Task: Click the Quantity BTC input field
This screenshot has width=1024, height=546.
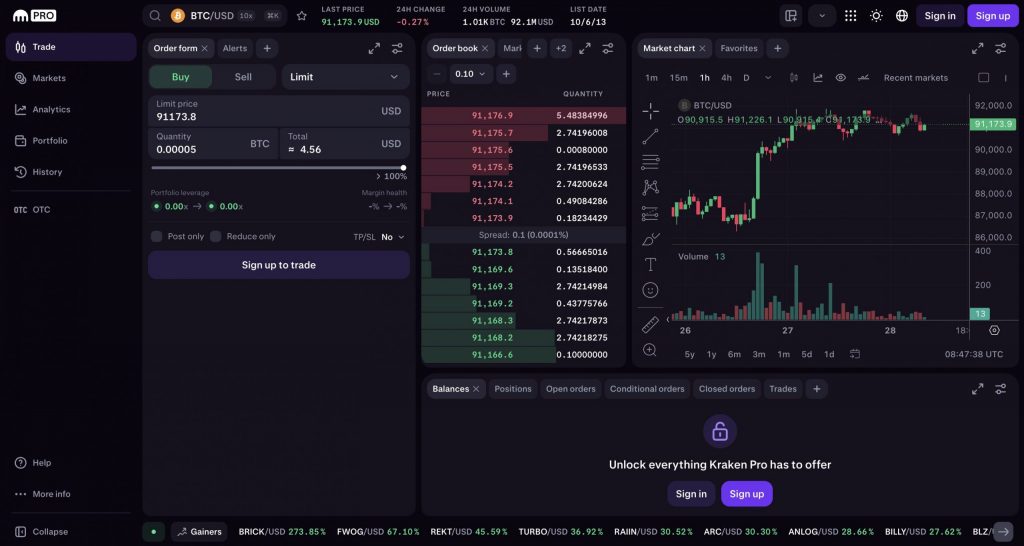Action: [x=213, y=144]
